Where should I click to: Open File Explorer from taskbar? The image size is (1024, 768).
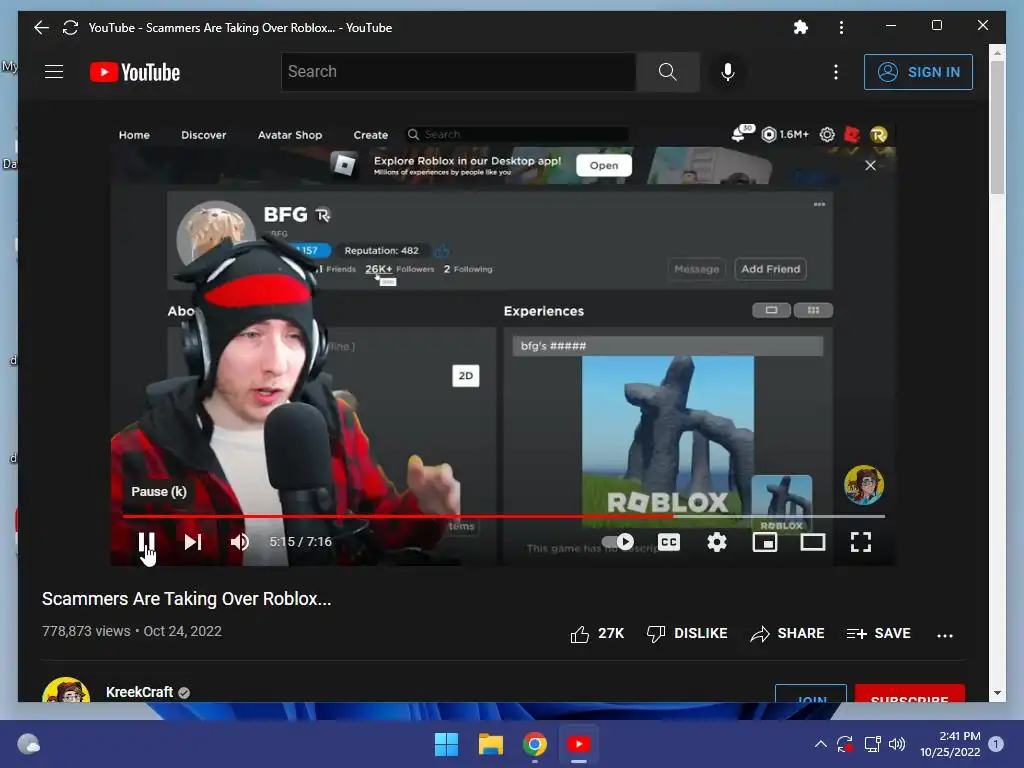[x=490, y=744]
